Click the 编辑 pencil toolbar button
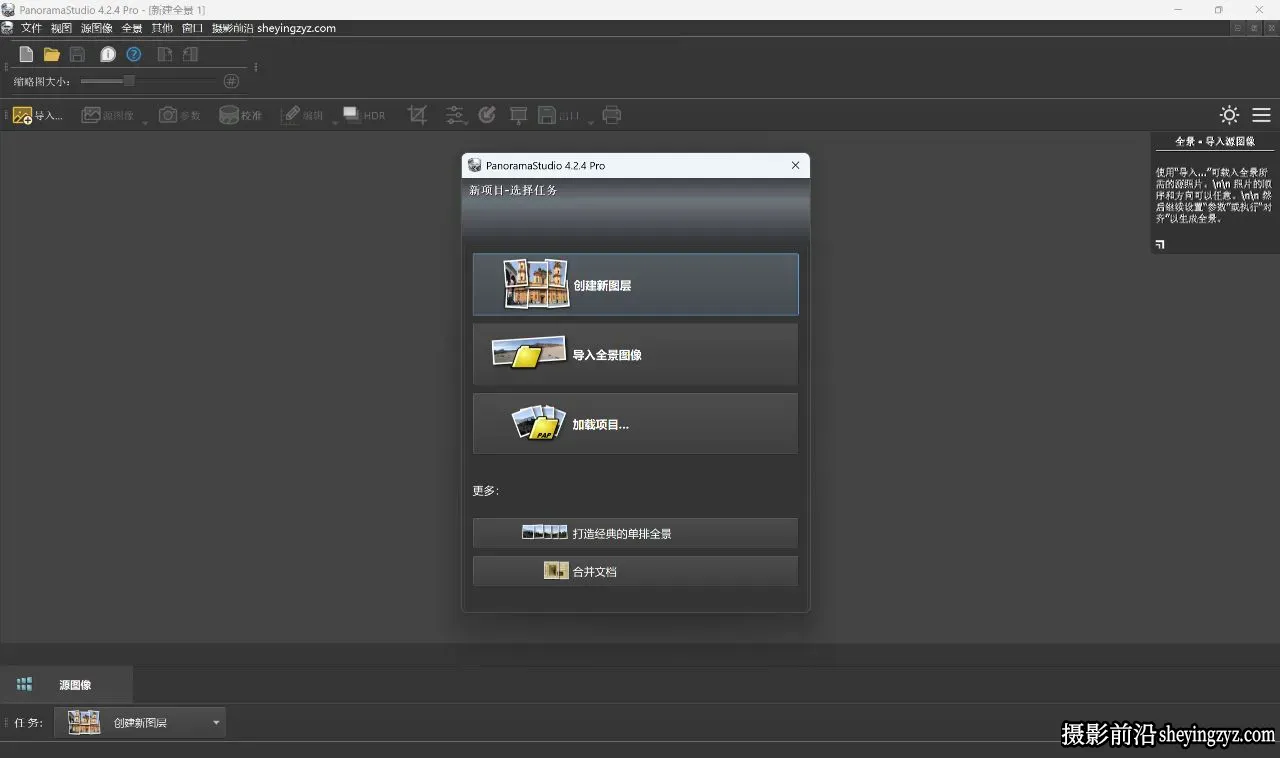 pos(302,115)
